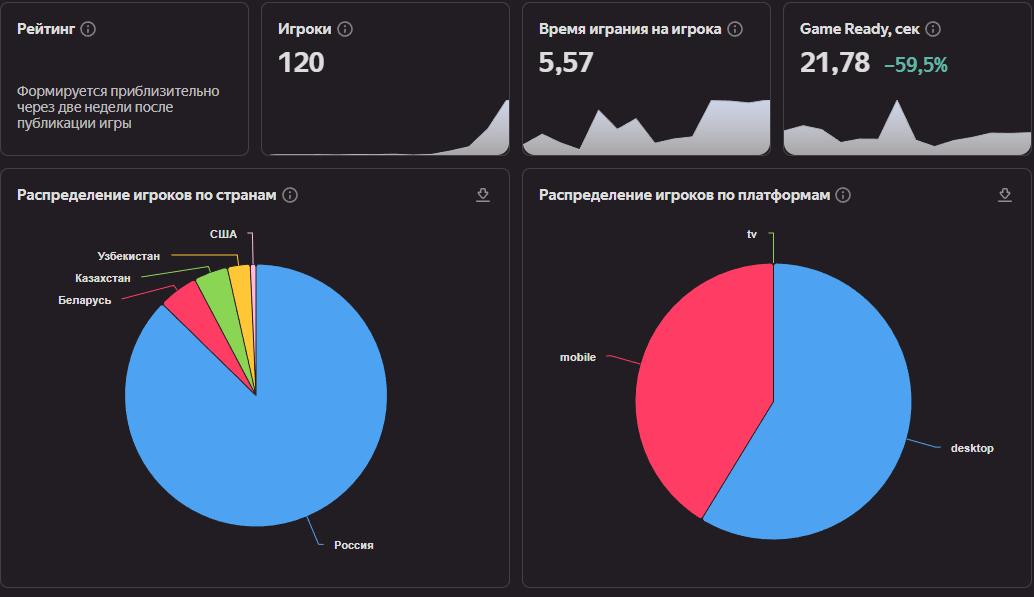The image size is (1034, 597).
Task: Click the mobile platform label
Action: tap(578, 358)
